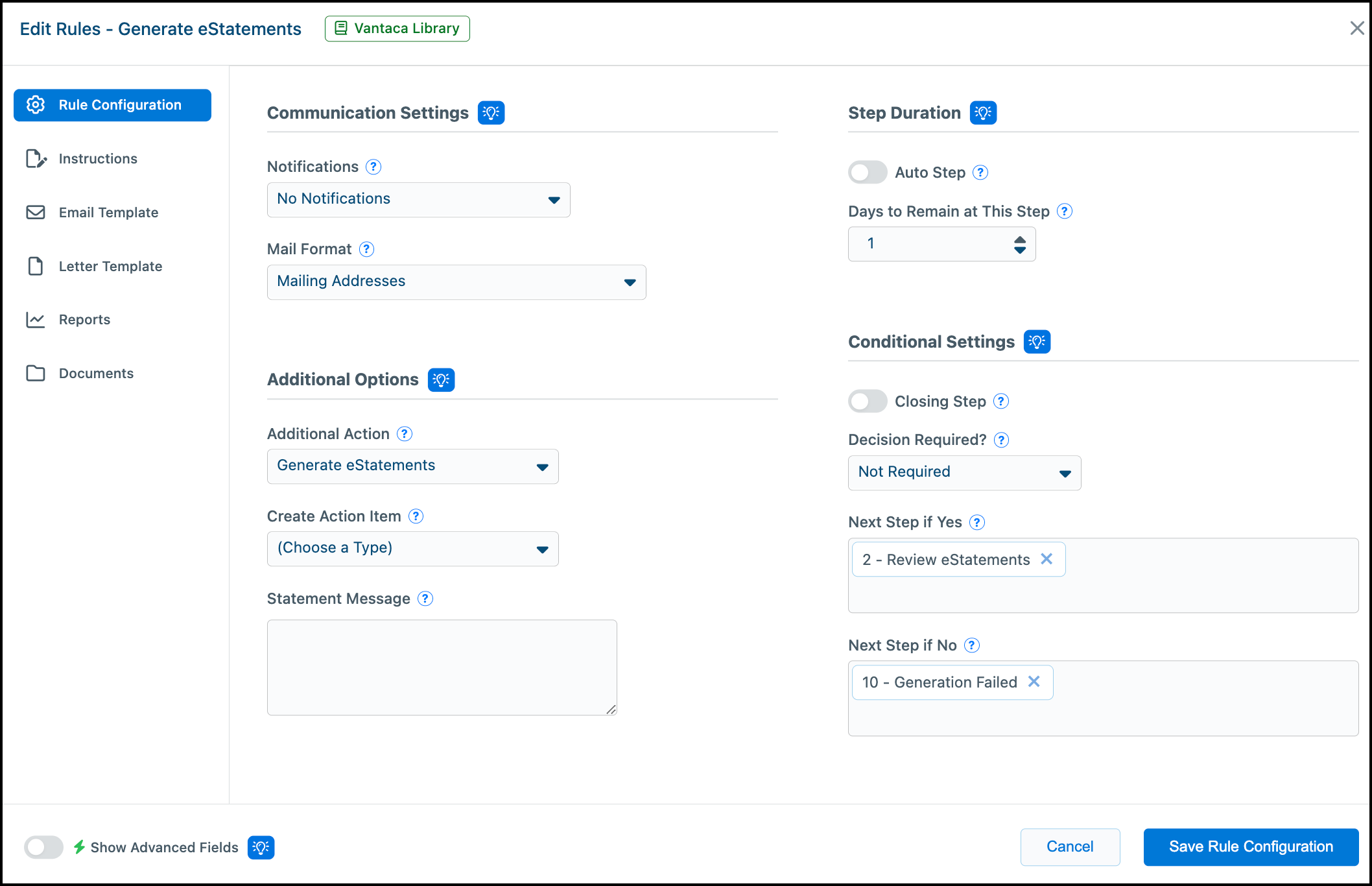Viewport: 1372px width, 886px height.
Task: Open the Next Step if Yes help icon
Action: pos(977,522)
